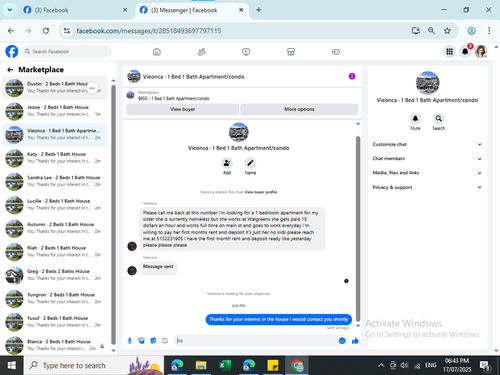Open Jessie 2 Beds 1 Bath House chat
This screenshot has height=375, width=500.
coord(55,111)
